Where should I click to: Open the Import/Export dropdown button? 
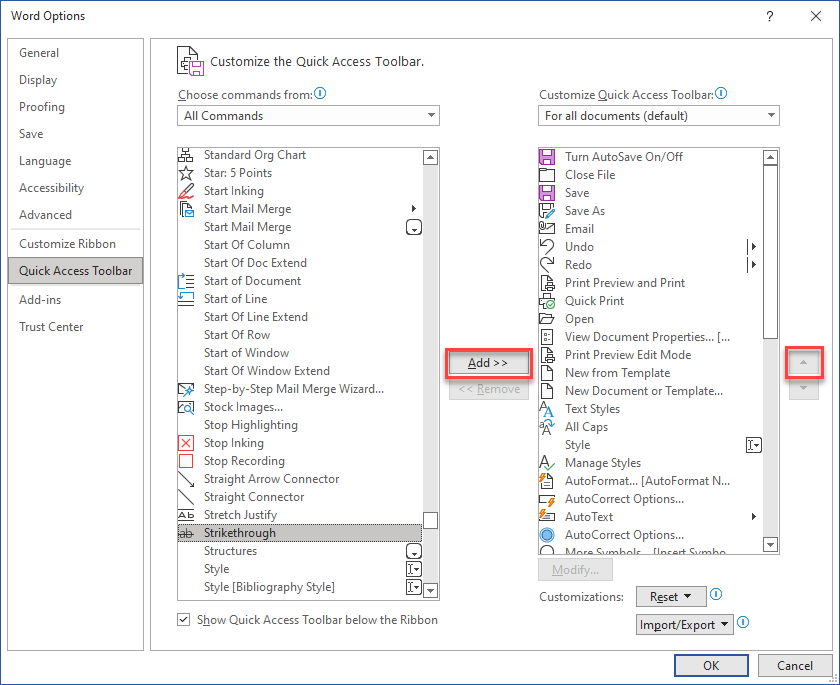click(x=685, y=624)
